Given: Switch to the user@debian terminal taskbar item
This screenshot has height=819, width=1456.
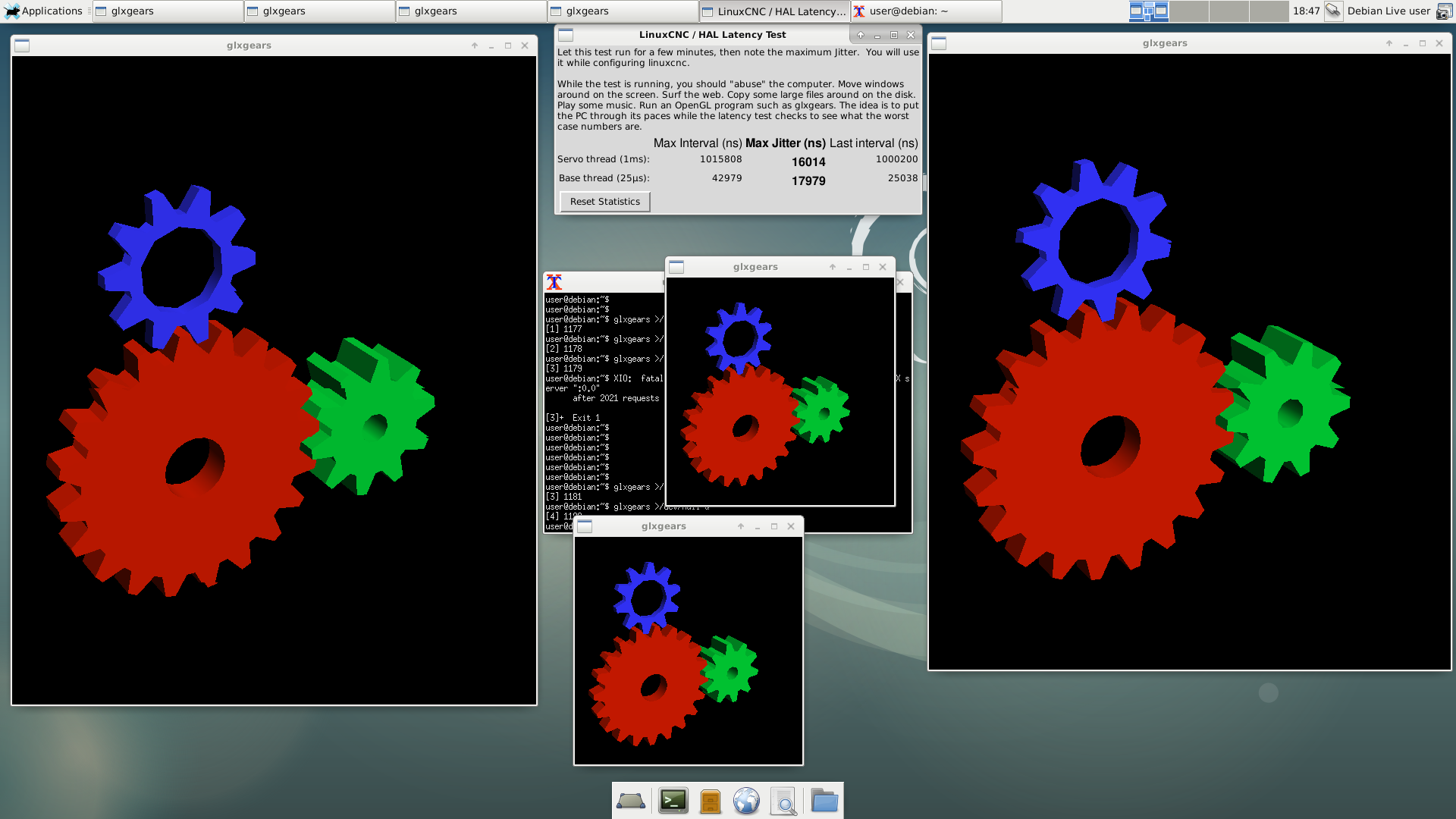Looking at the screenshot, I should pyautogui.click(x=925, y=11).
